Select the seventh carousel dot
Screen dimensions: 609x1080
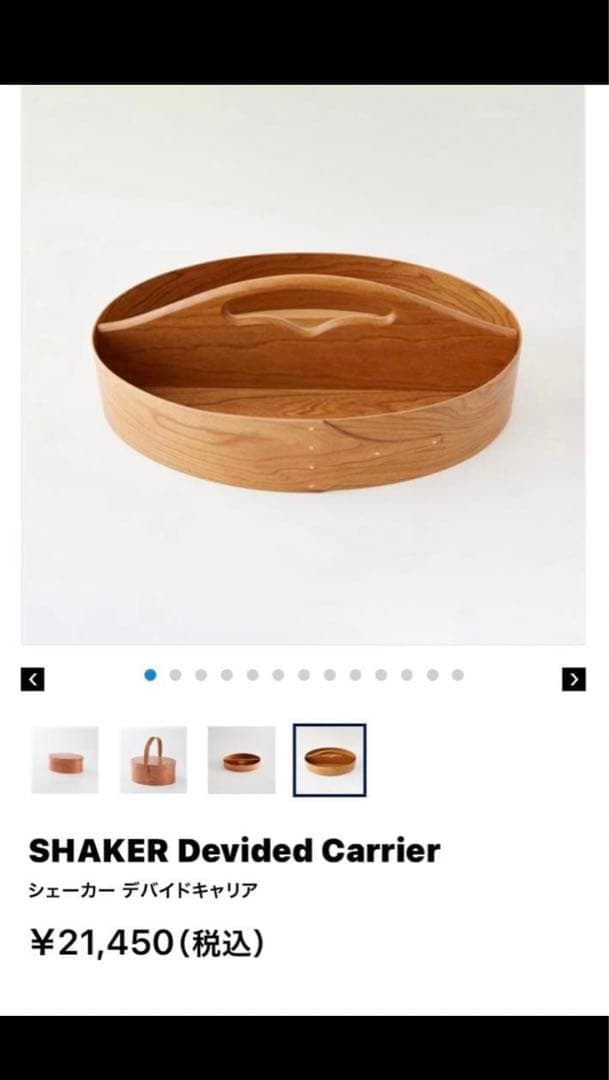[304, 675]
